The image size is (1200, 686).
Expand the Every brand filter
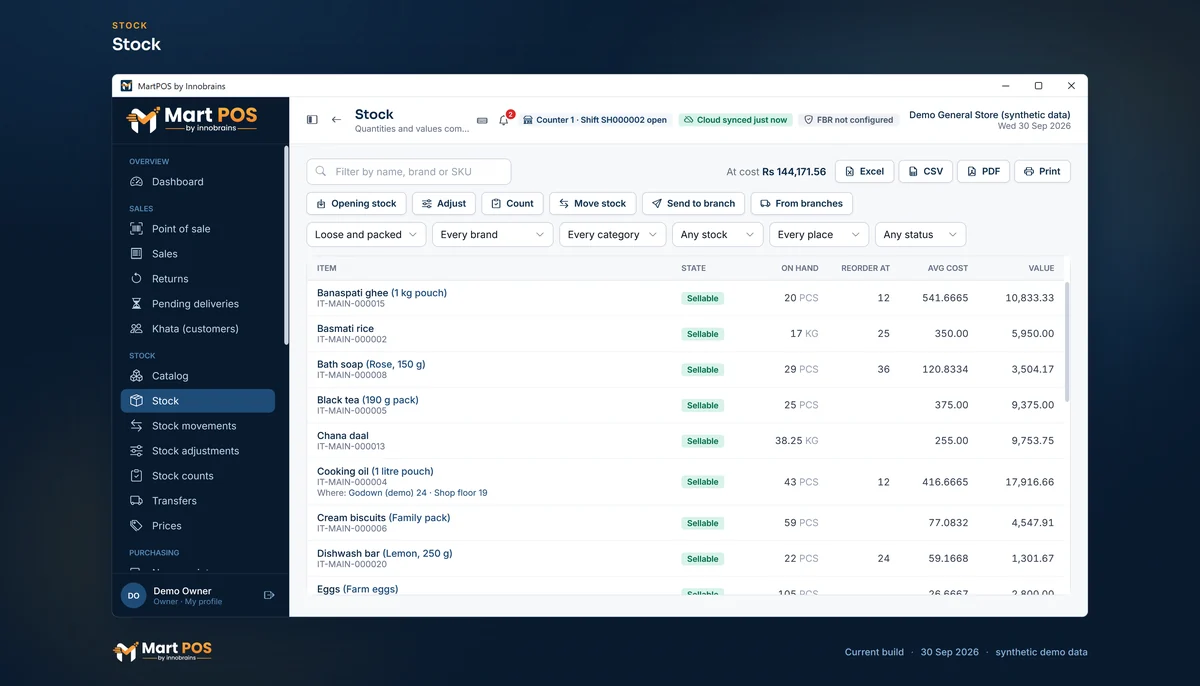(x=493, y=235)
